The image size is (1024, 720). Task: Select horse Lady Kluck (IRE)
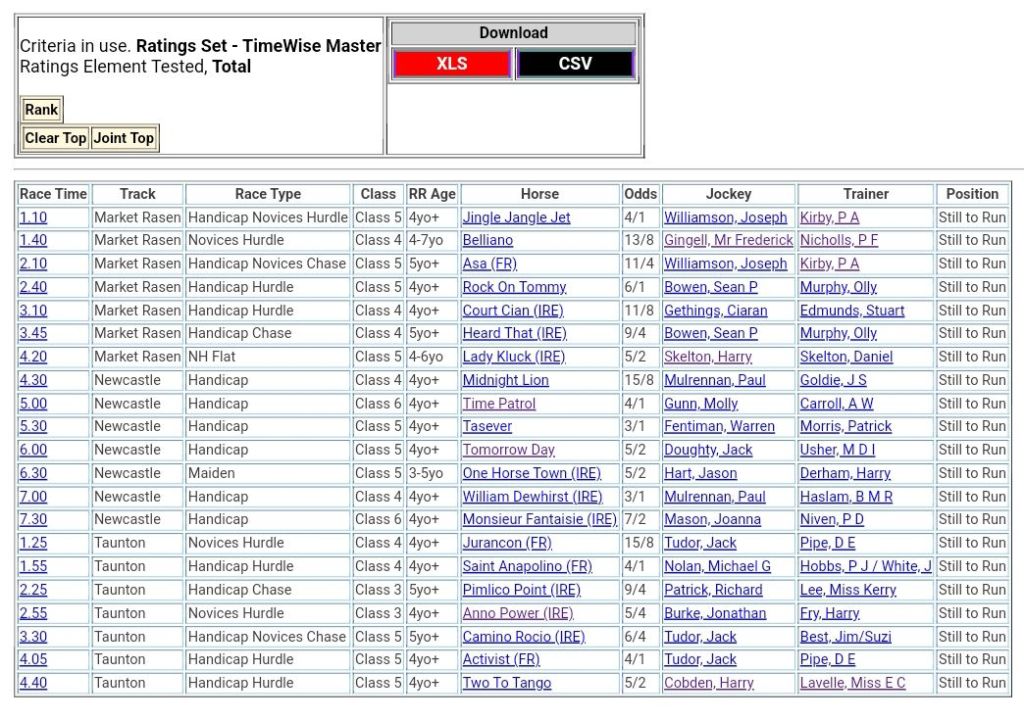coord(513,357)
